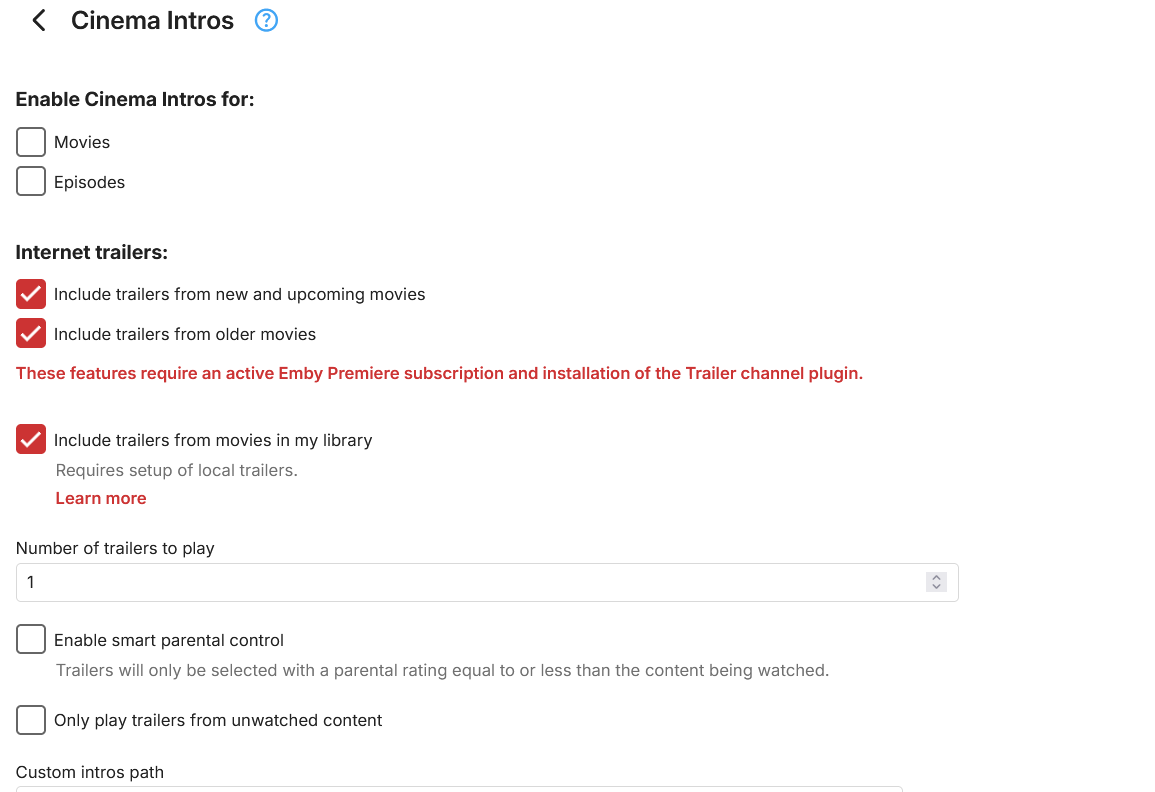The height and width of the screenshot is (792, 1155).
Task: Enable Cinema Intros for Movies checkbox
Action: point(31,142)
